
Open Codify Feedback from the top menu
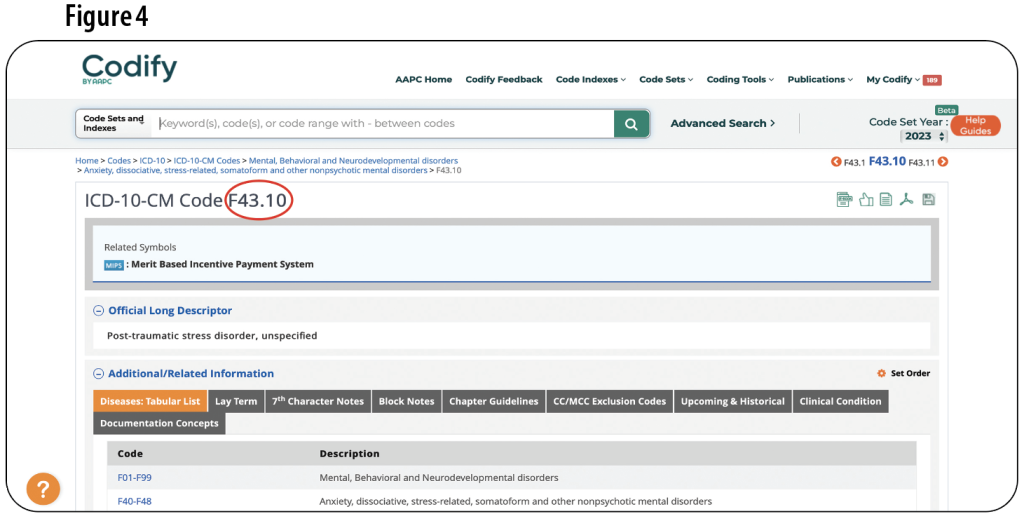coord(504,80)
